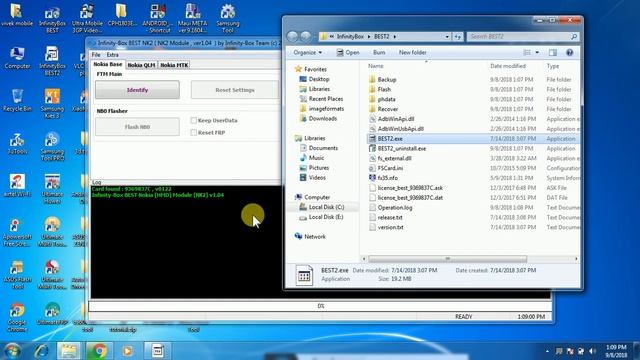Open the Google Chrome desktop shortcut
The height and width of the screenshot is (360, 640).
[x=17, y=318]
